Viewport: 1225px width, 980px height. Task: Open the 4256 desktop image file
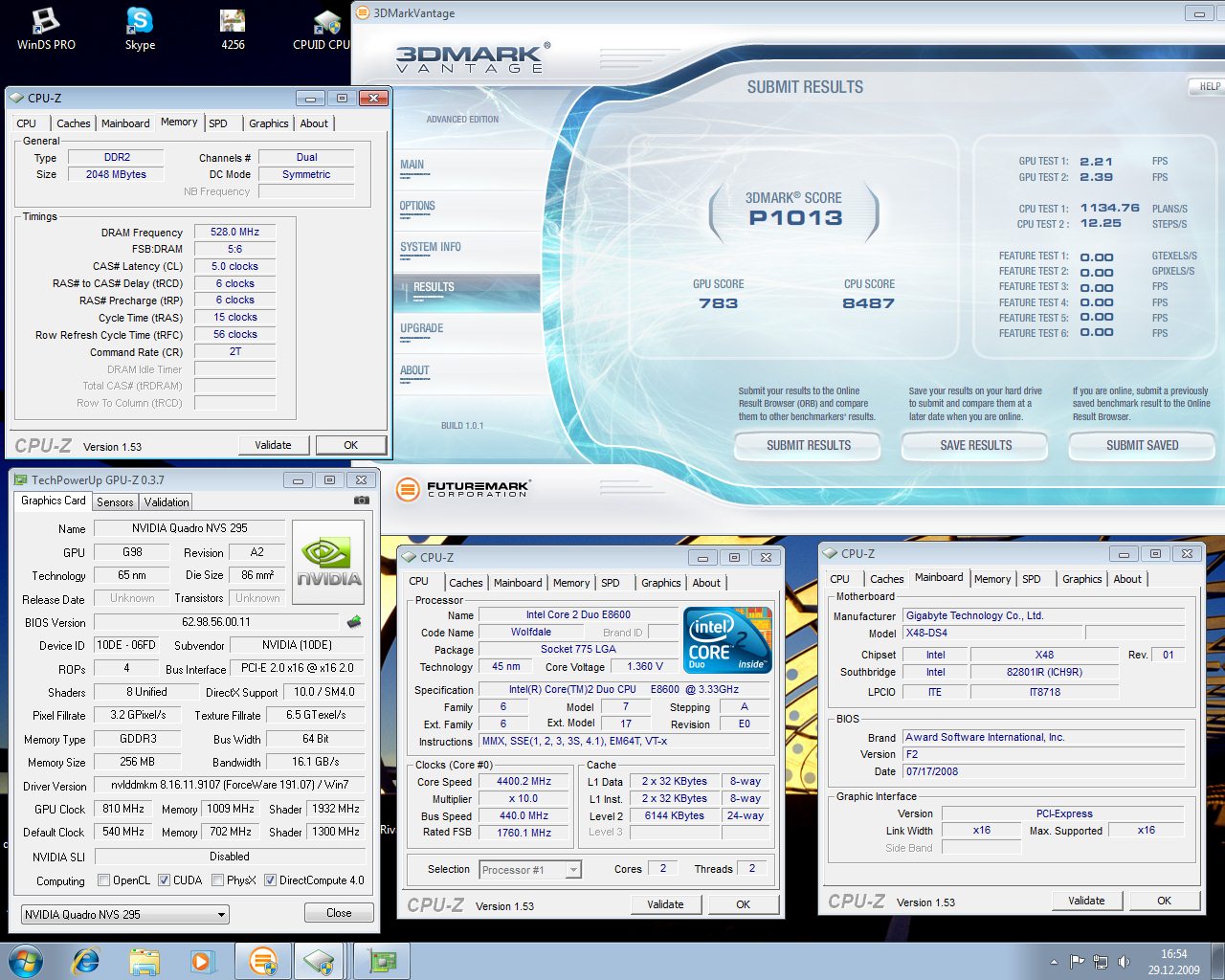(x=233, y=29)
